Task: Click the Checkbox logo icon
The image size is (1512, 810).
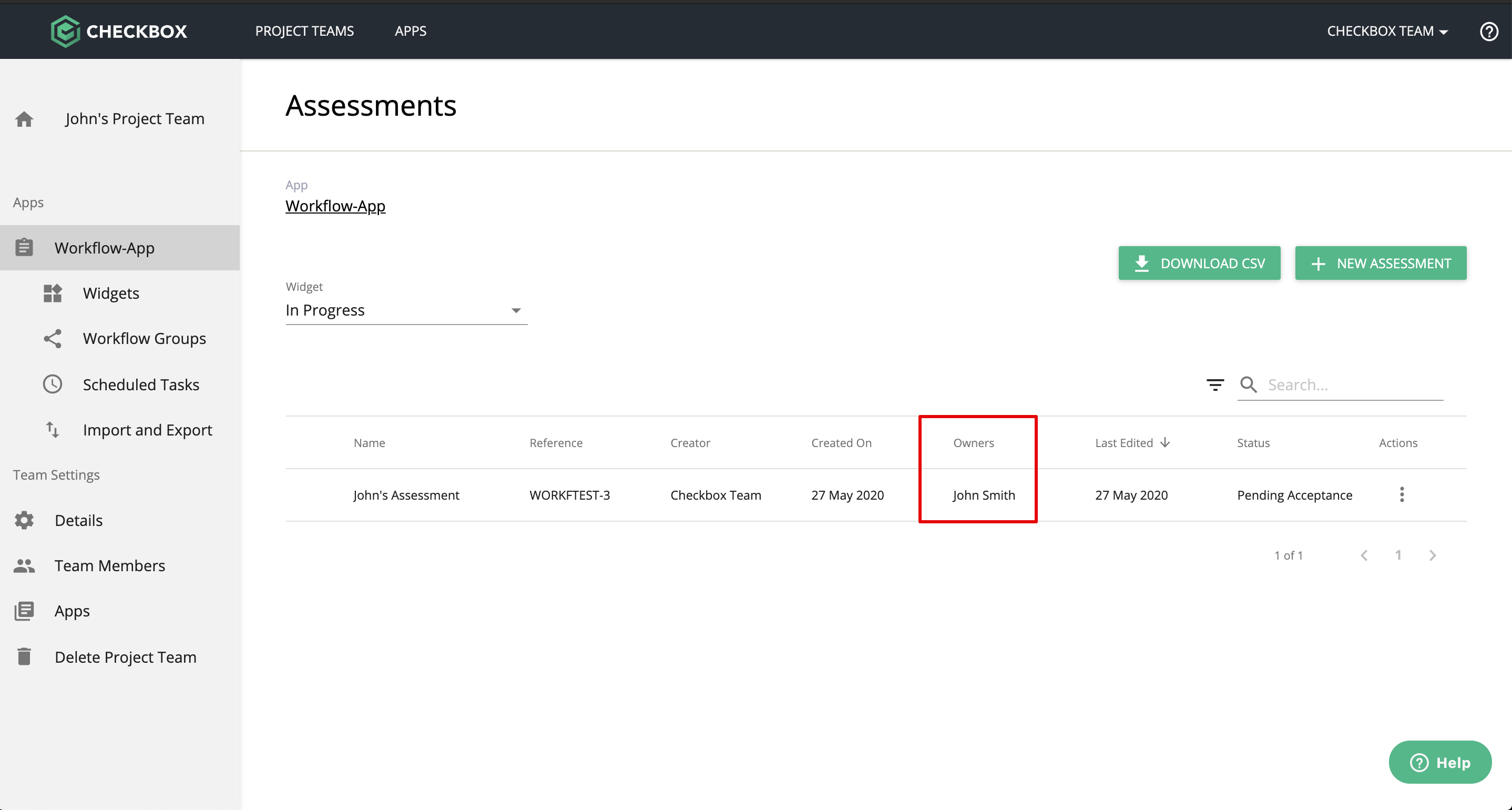Action: [65, 31]
